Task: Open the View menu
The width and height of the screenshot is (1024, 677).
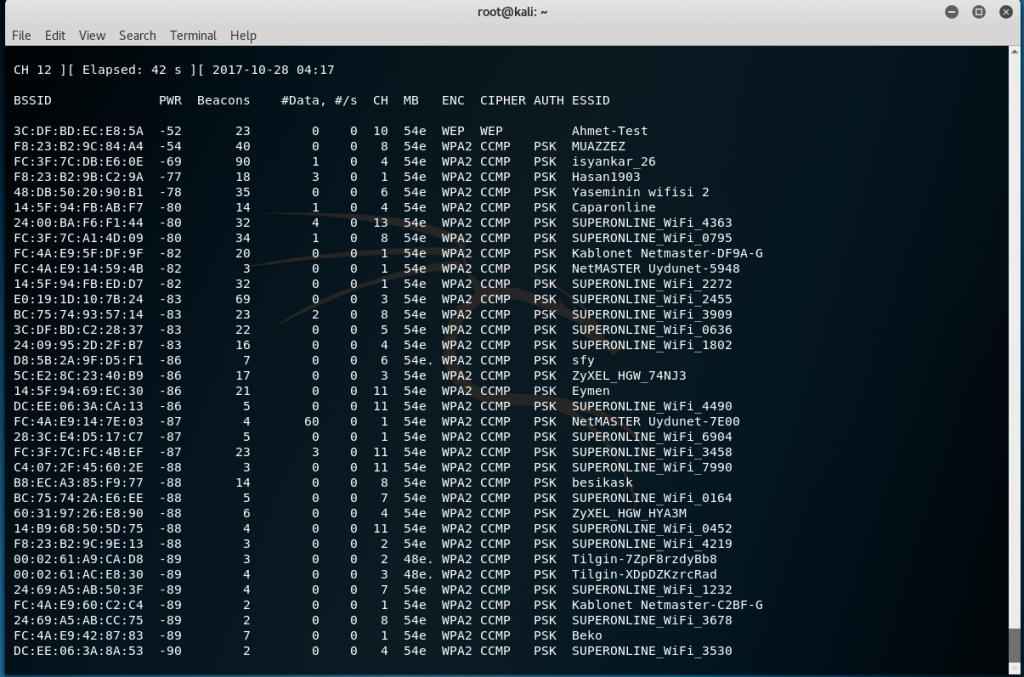Action: pyautogui.click(x=92, y=35)
